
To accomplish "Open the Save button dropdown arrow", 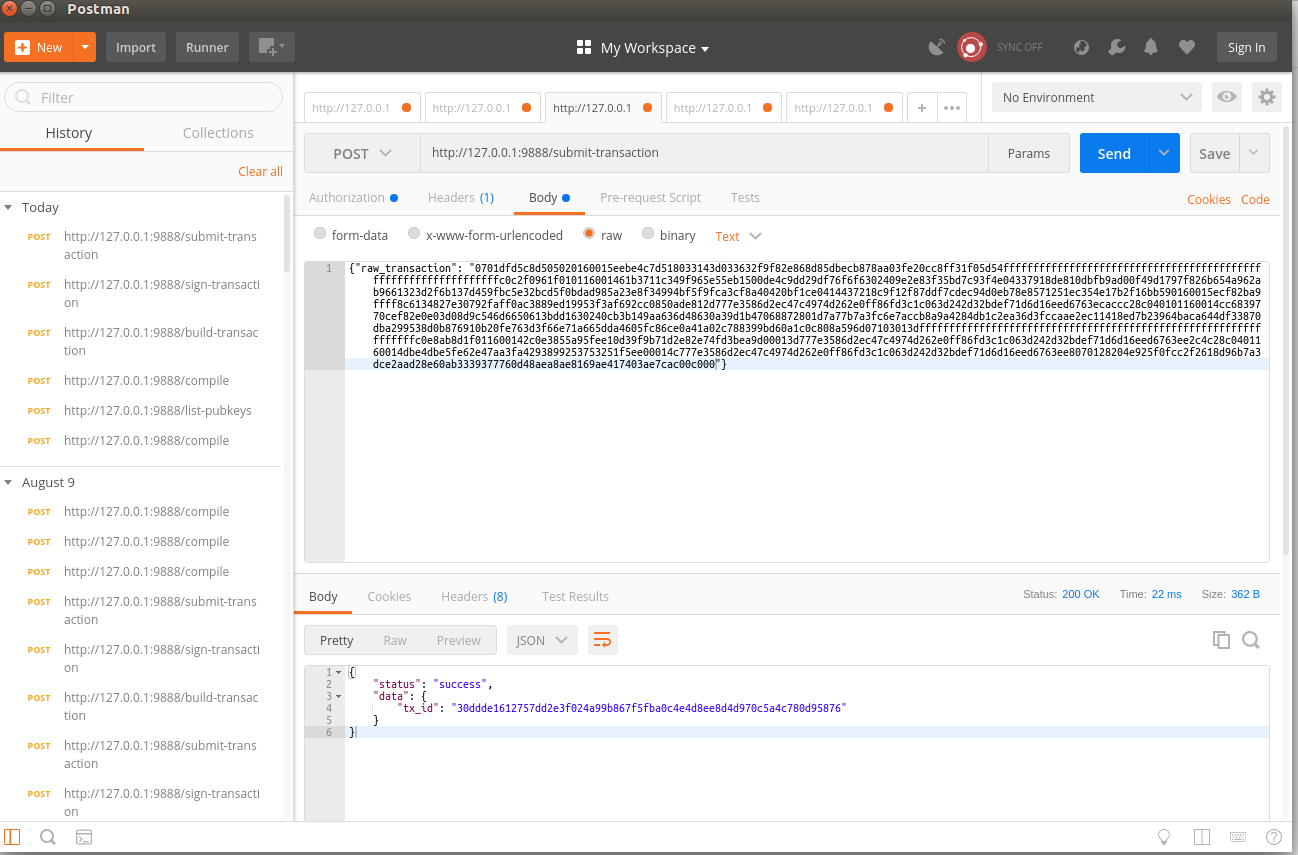I will (x=1254, y=153).
